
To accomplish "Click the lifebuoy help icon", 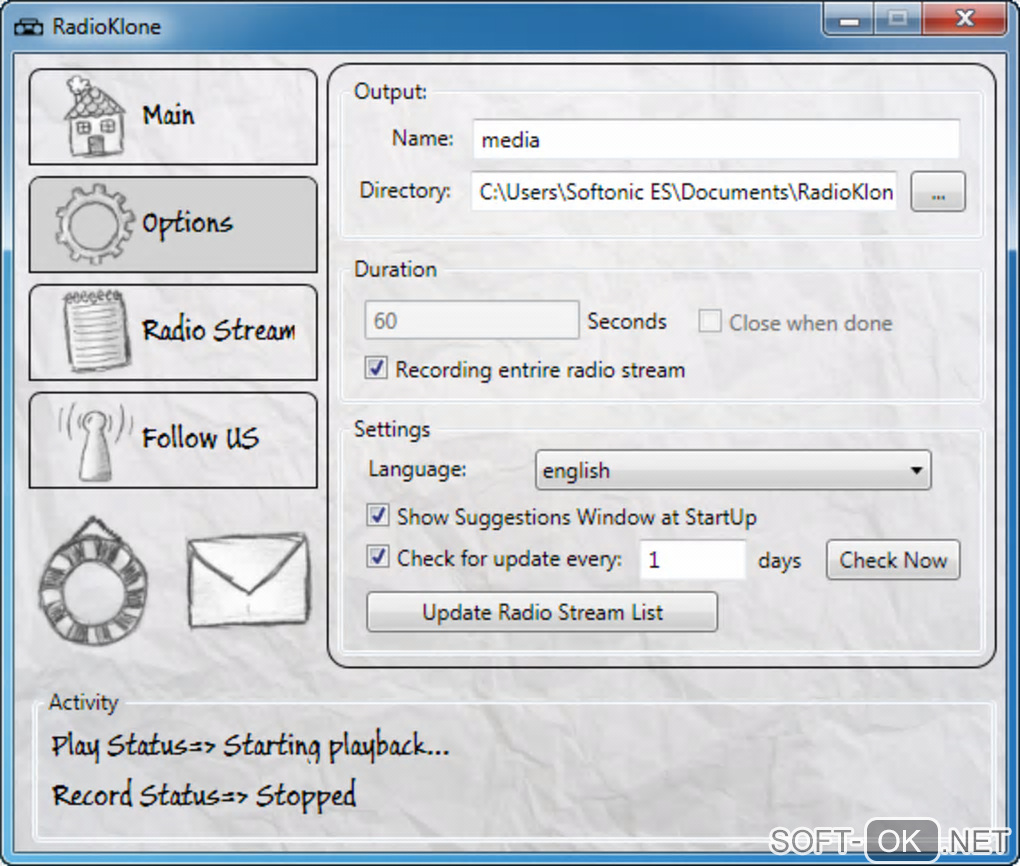I will tap(93, 580).
